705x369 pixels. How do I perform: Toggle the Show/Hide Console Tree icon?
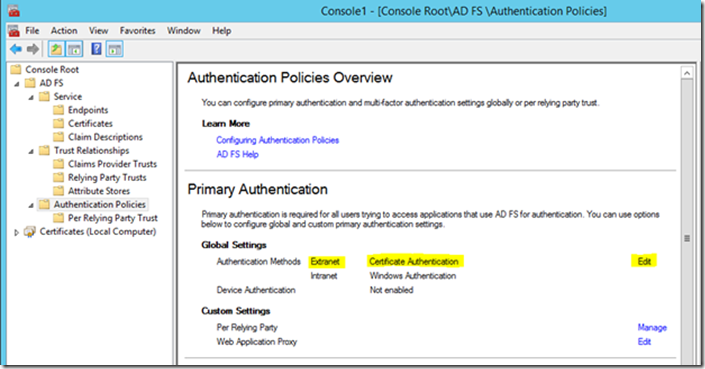[x=75, y=49]
